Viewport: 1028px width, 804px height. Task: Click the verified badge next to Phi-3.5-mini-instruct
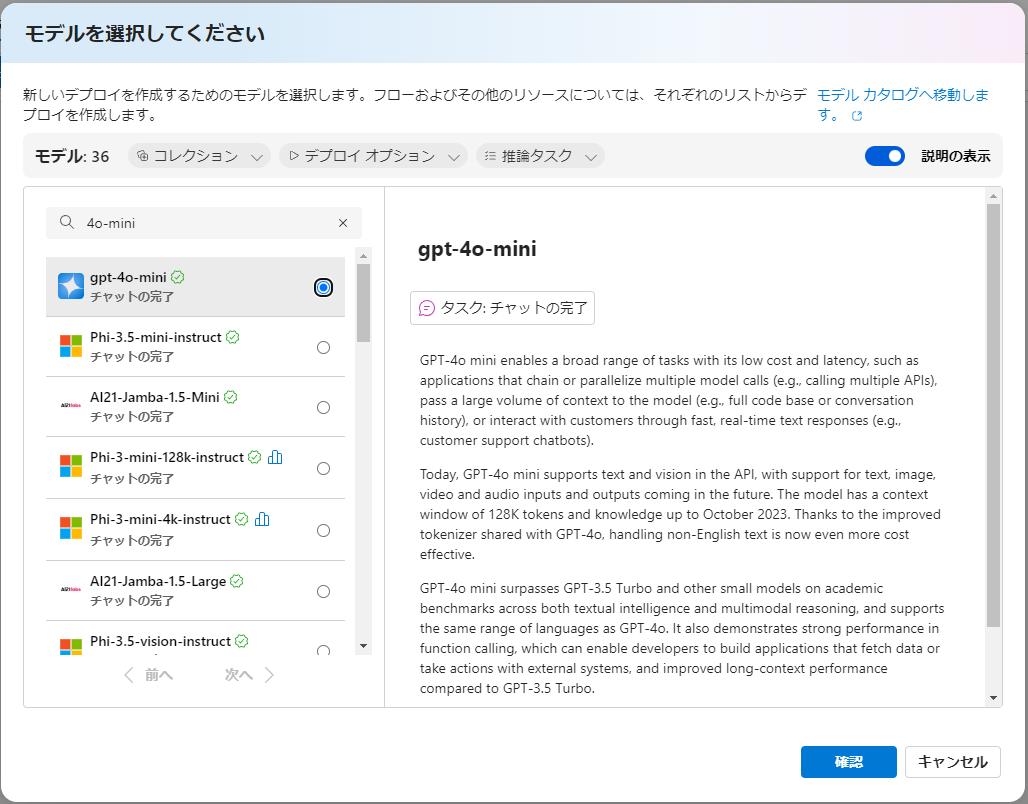coord(233,337)
